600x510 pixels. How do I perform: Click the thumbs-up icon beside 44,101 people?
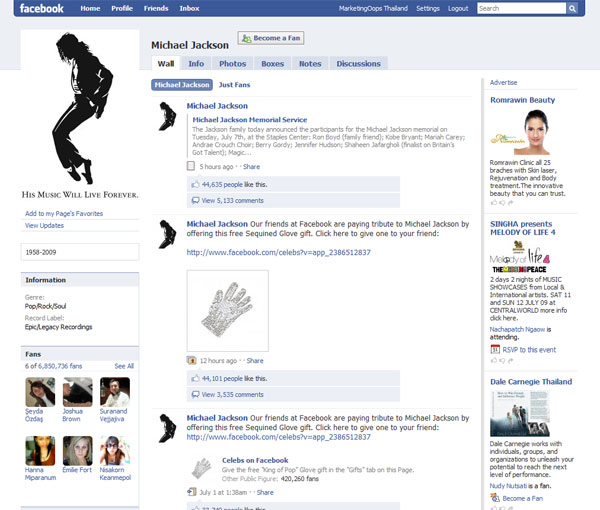(x=195, y=378)
